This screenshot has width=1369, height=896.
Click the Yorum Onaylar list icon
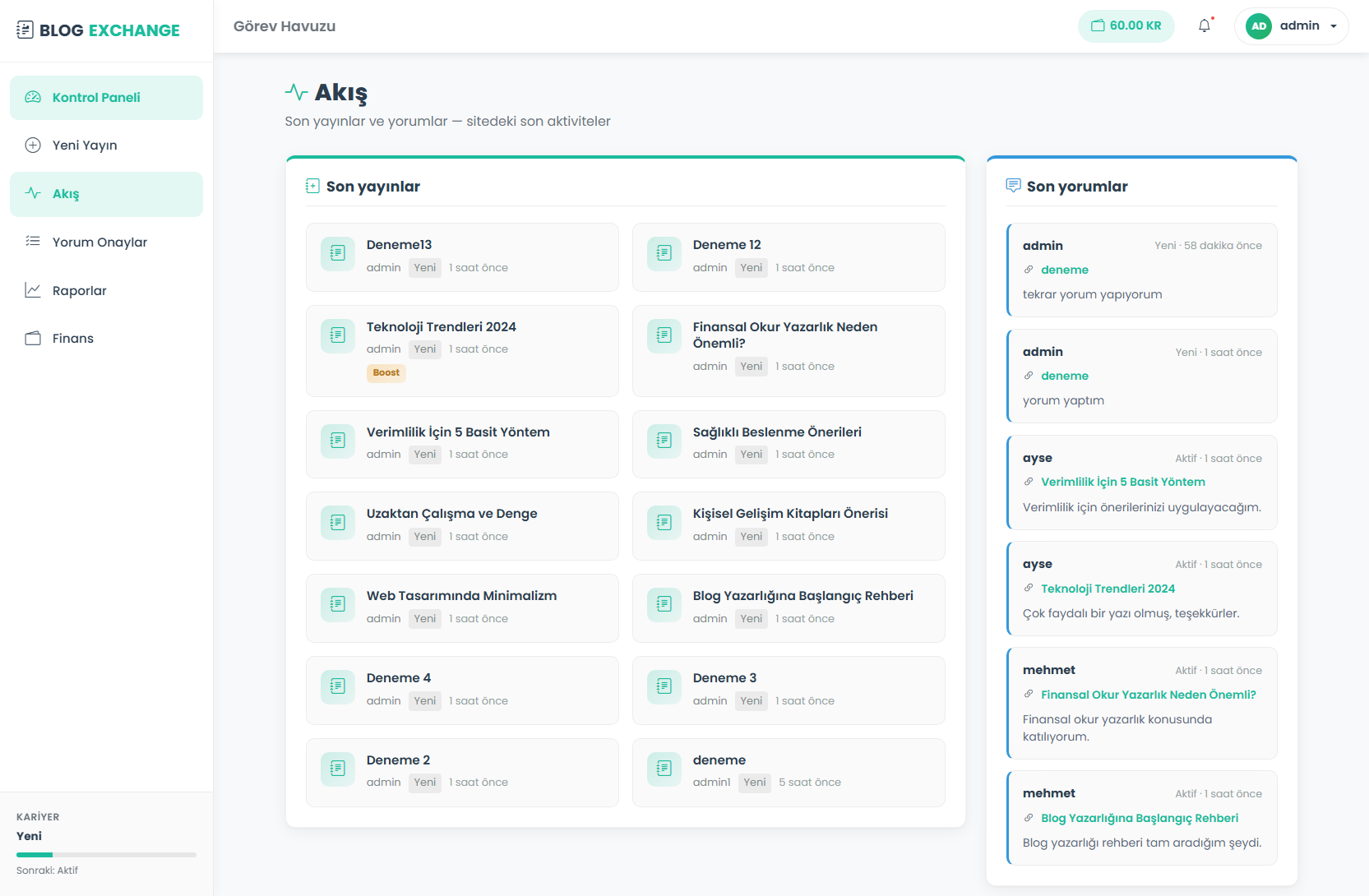(33, 242)
